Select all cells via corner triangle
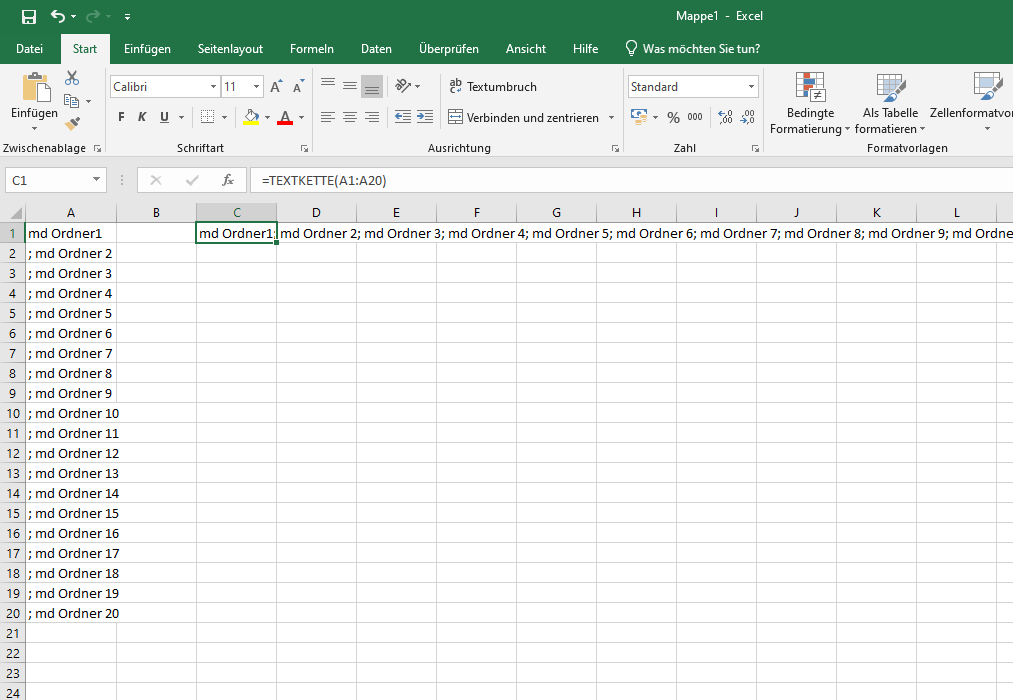The height and width of the screenshot is (700, 1013). pyautogui.click(x=16, y=213)
